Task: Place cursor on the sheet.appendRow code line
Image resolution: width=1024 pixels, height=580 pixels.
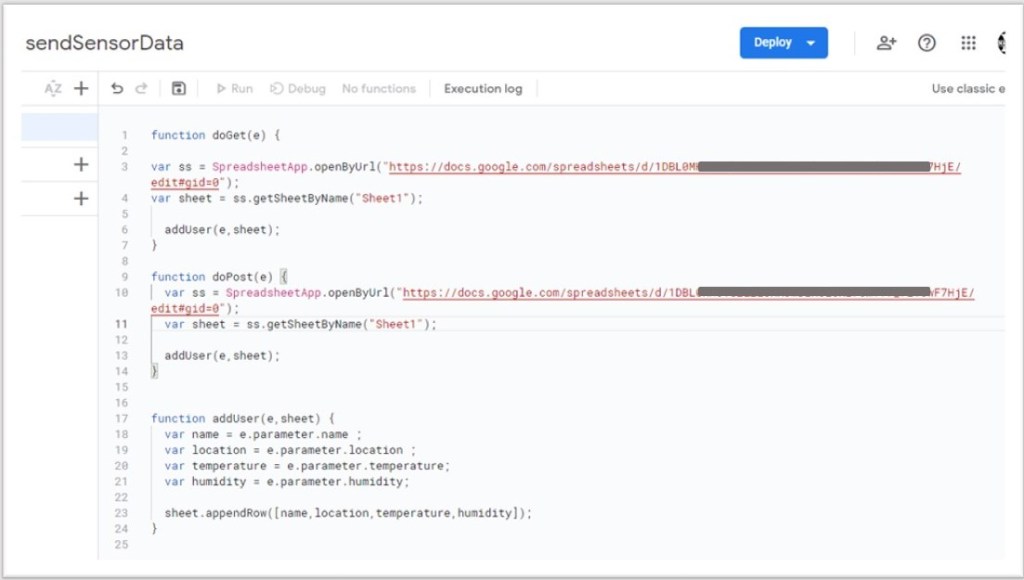Action: tap(347, 513)
